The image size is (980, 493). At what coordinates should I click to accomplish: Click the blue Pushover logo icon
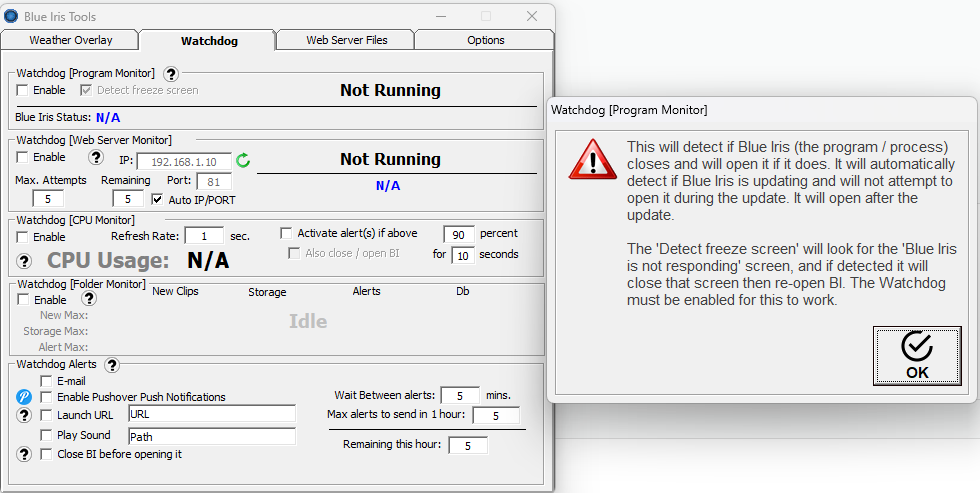click(x=25, y=397)
